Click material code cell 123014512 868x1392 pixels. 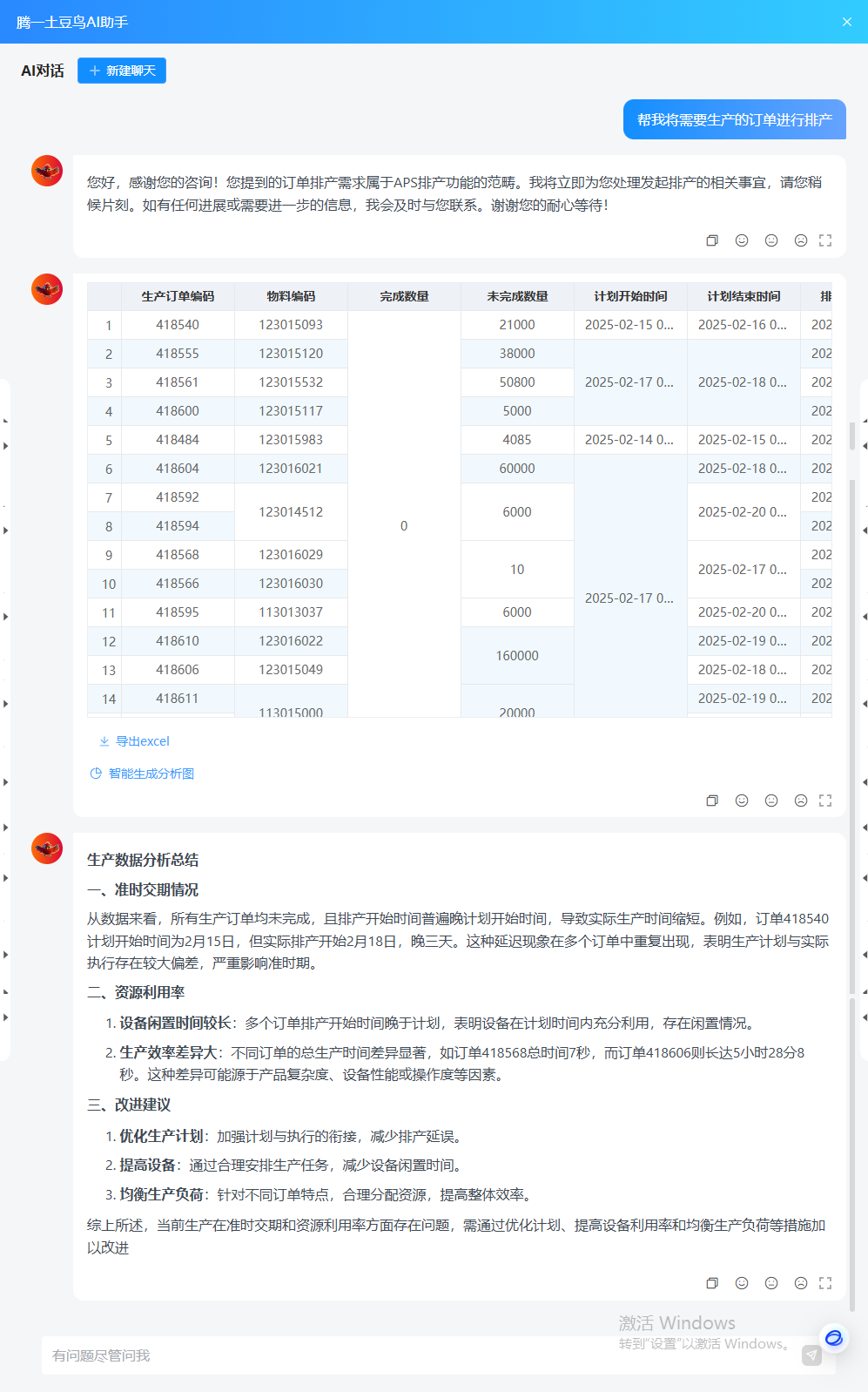291,512
